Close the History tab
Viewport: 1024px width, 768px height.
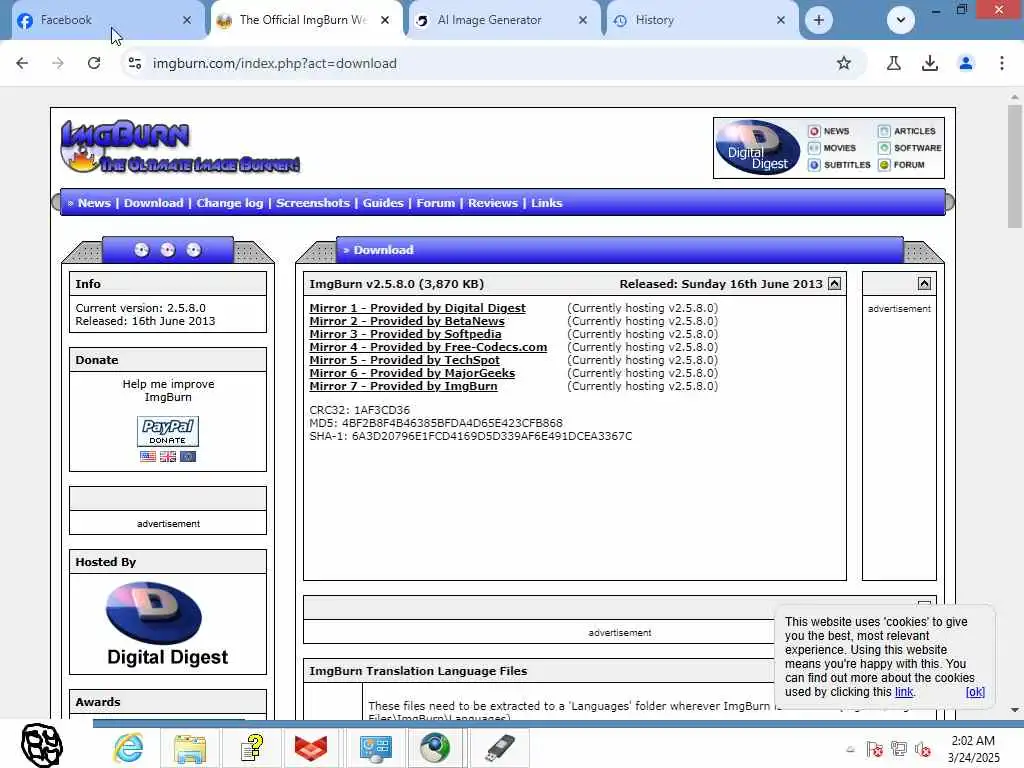click(781, 20)
